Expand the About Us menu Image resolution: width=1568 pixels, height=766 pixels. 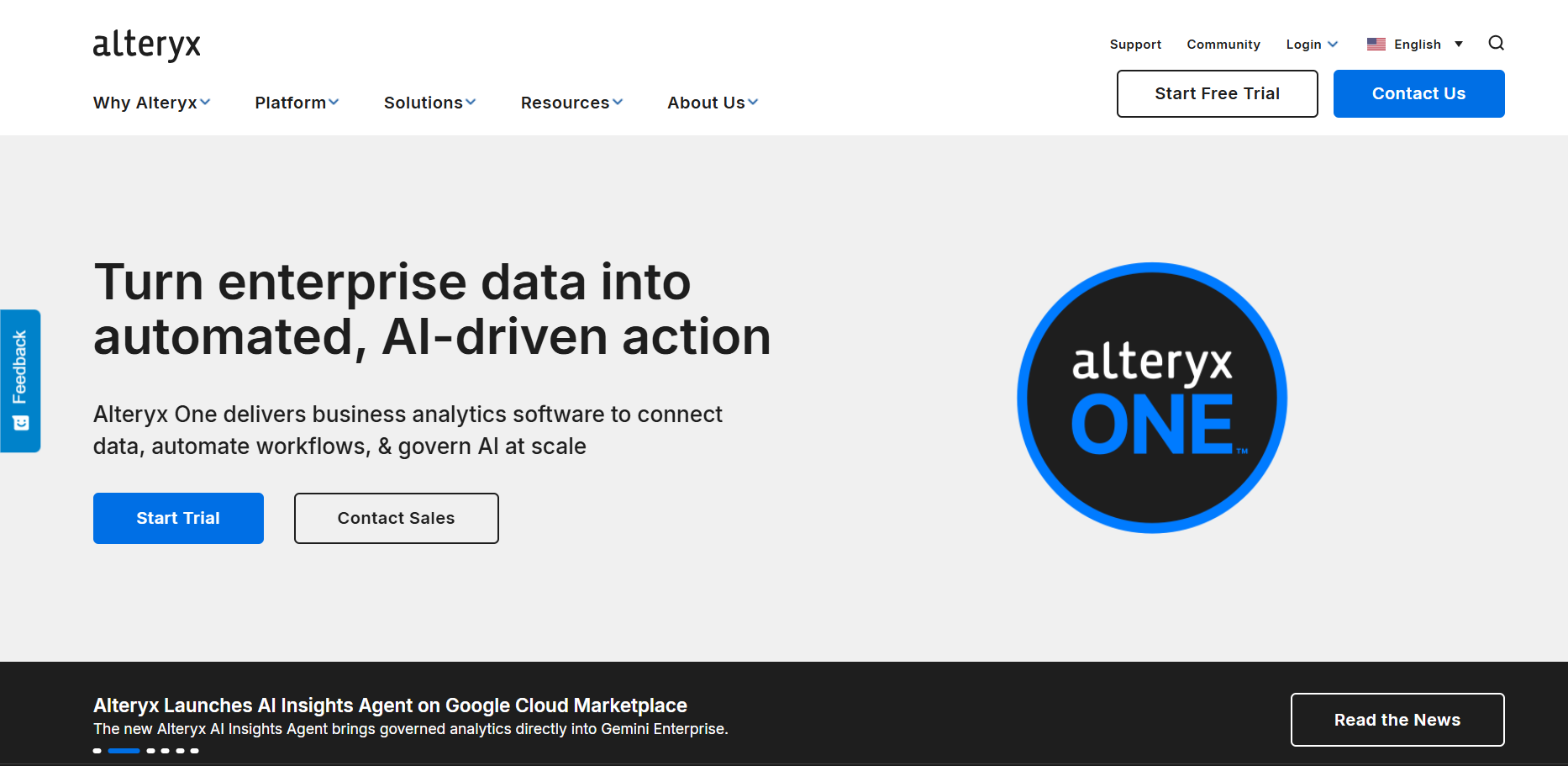pyautogui.click(x=713, y=103)
